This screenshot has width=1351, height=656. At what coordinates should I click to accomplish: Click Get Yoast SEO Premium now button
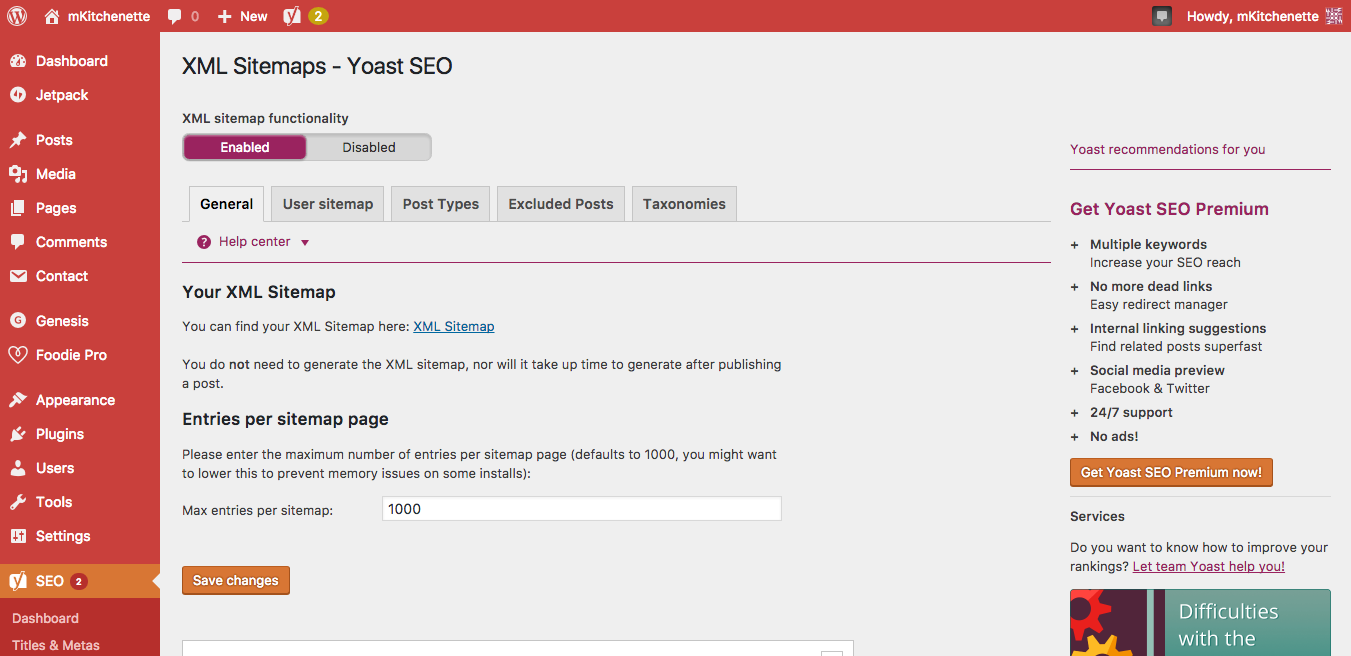coord(1170,472)
